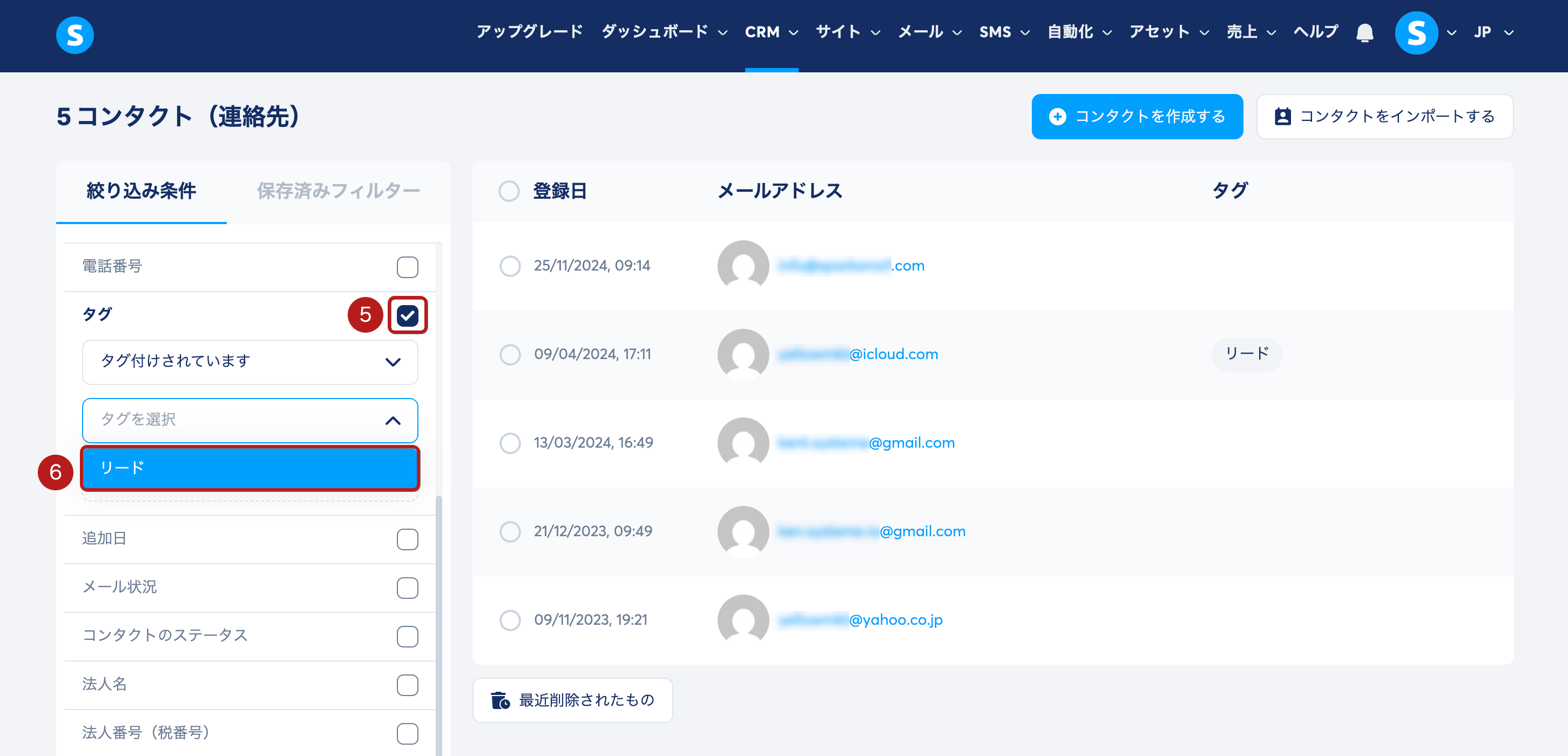Click the plus icon on コンタクトを作成する
Screen dimensions: 1568x756
1057,117
